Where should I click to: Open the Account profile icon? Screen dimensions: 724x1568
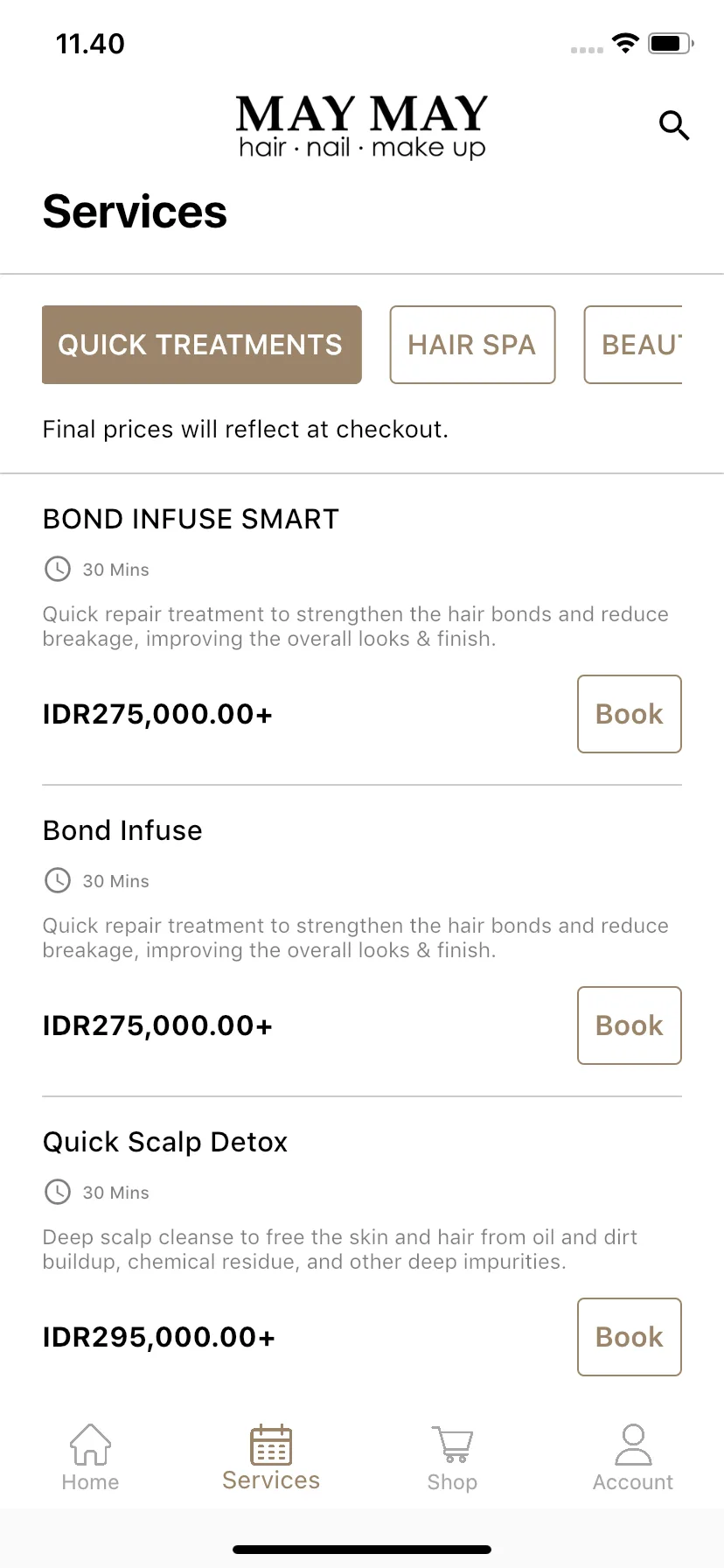pos(633,1445)
